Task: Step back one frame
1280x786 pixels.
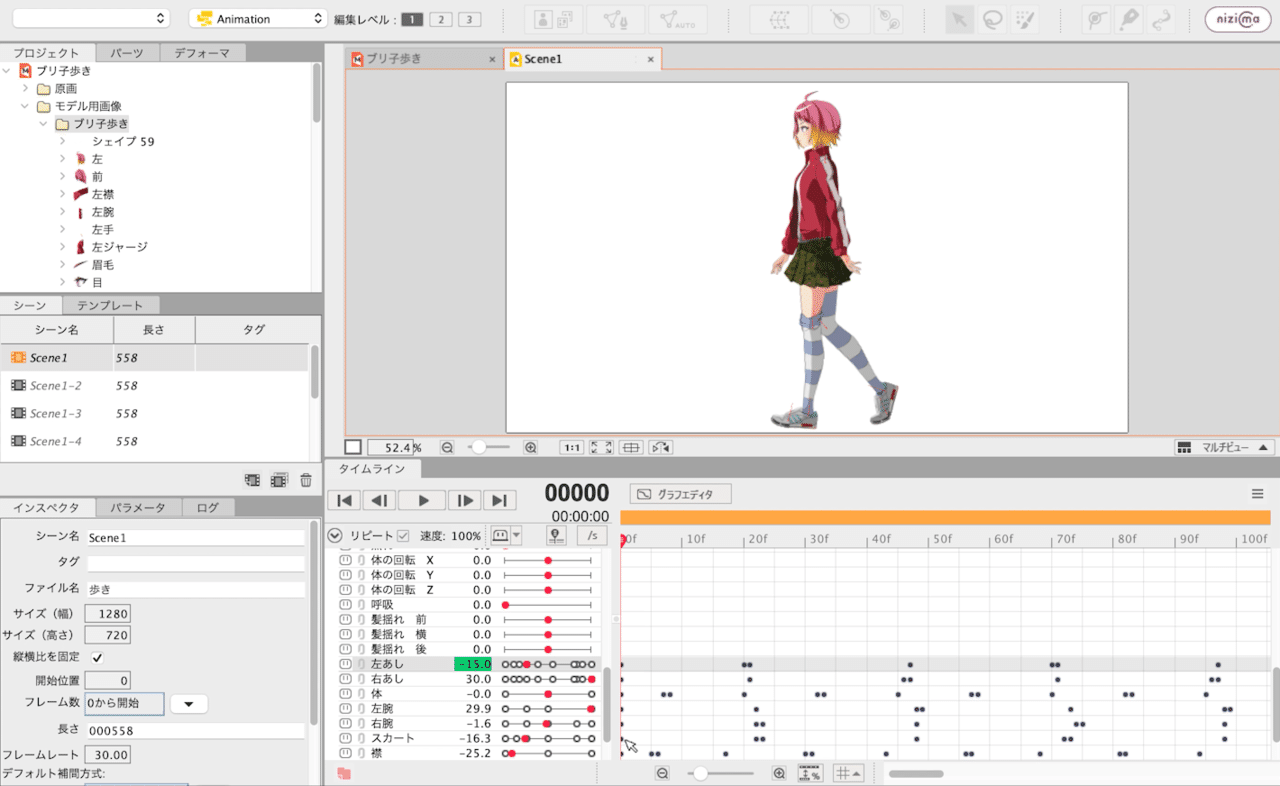Action: [x=379, y=500]
